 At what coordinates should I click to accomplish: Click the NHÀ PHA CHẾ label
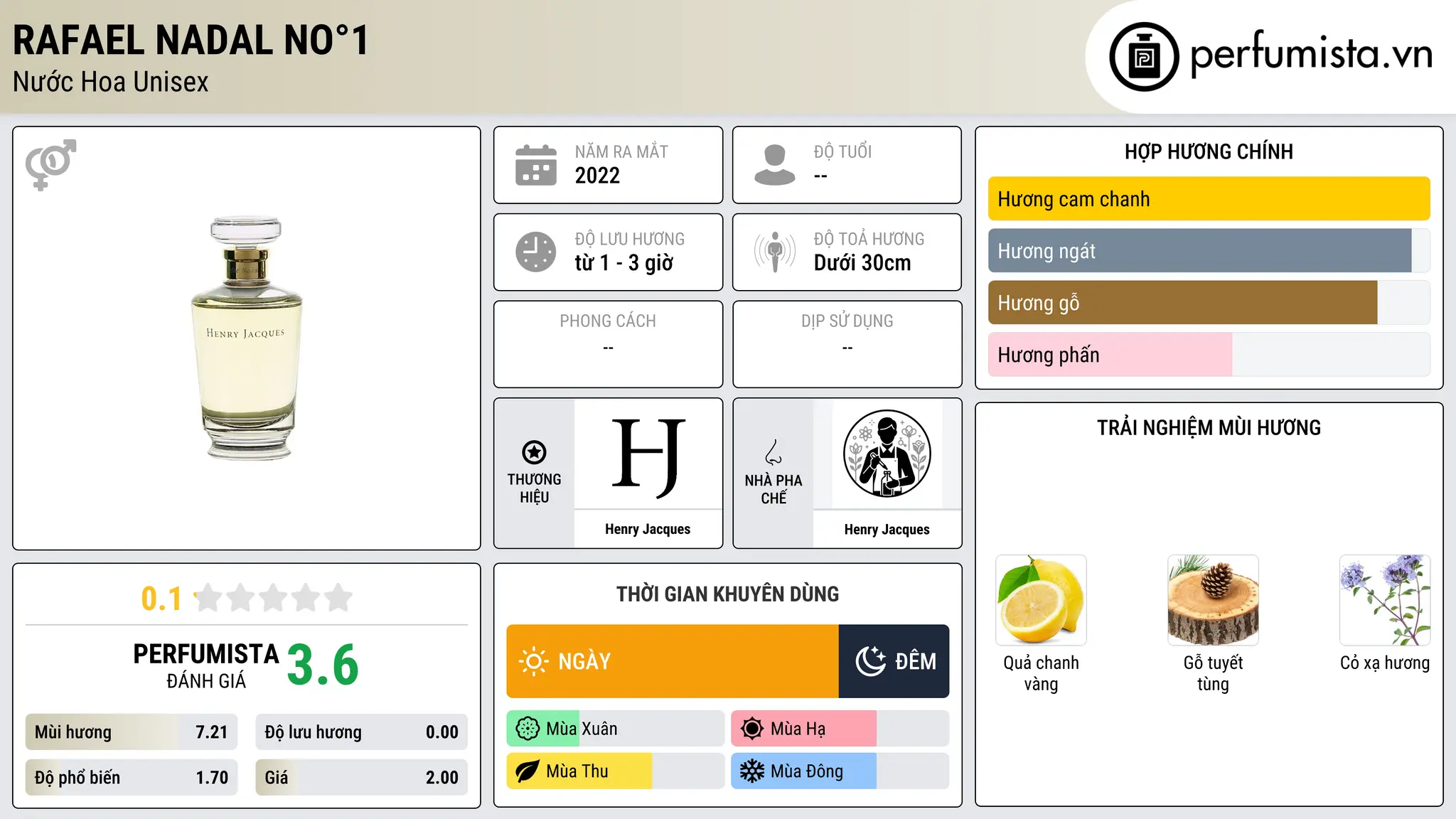point(773,489)
